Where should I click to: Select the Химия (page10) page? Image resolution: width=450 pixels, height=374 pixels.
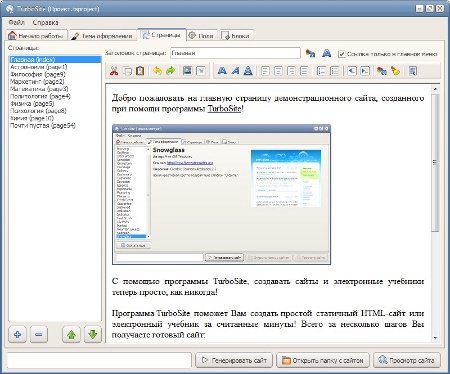pos(55,118)
